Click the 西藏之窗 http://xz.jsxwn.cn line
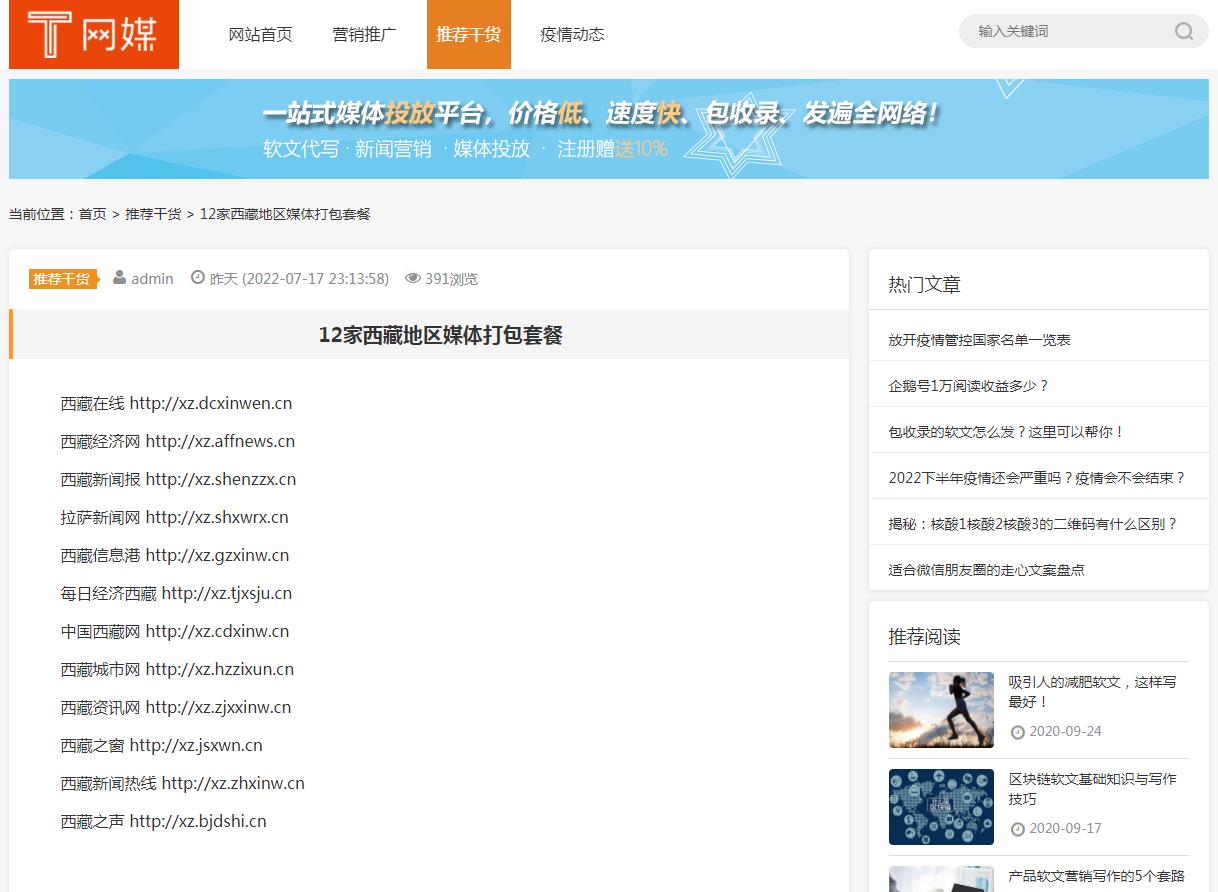Screen dimensions: 1218x892 point(161,746)
